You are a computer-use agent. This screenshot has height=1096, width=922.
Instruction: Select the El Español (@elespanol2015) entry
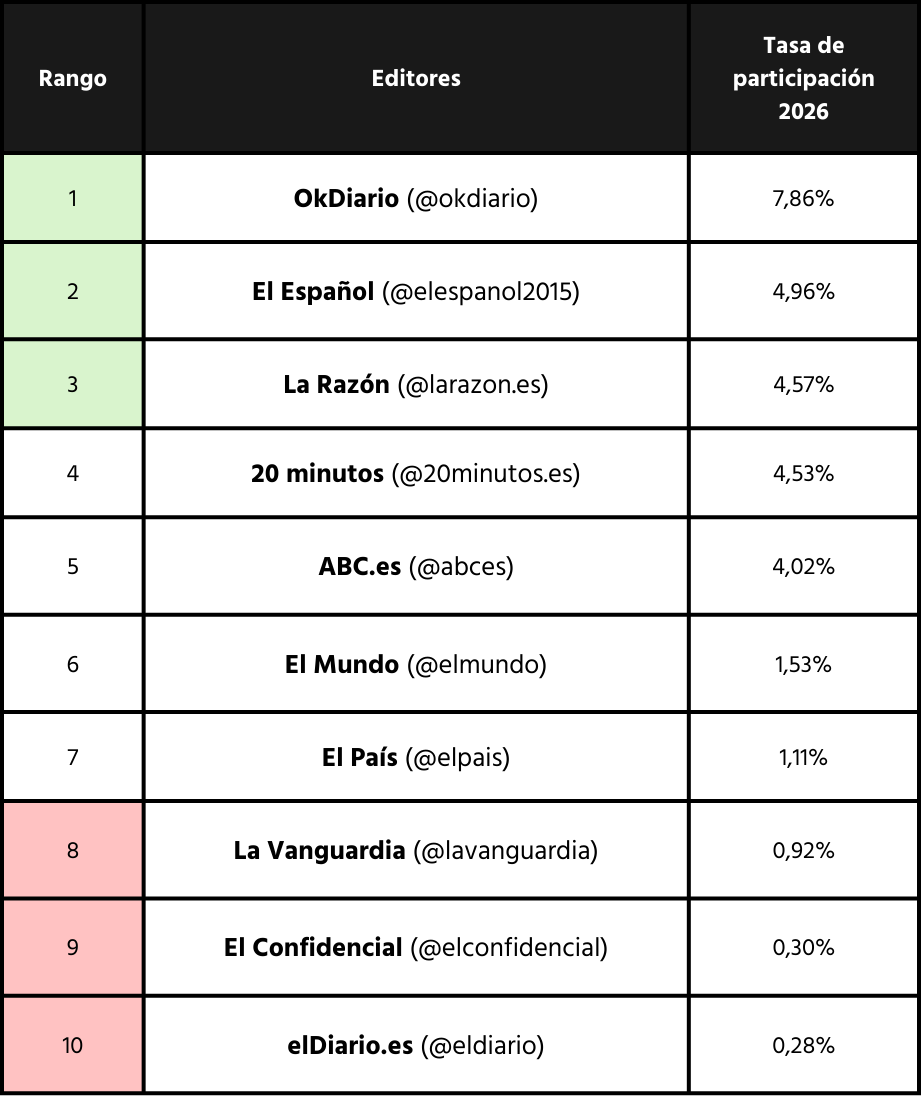pos(416,291)
